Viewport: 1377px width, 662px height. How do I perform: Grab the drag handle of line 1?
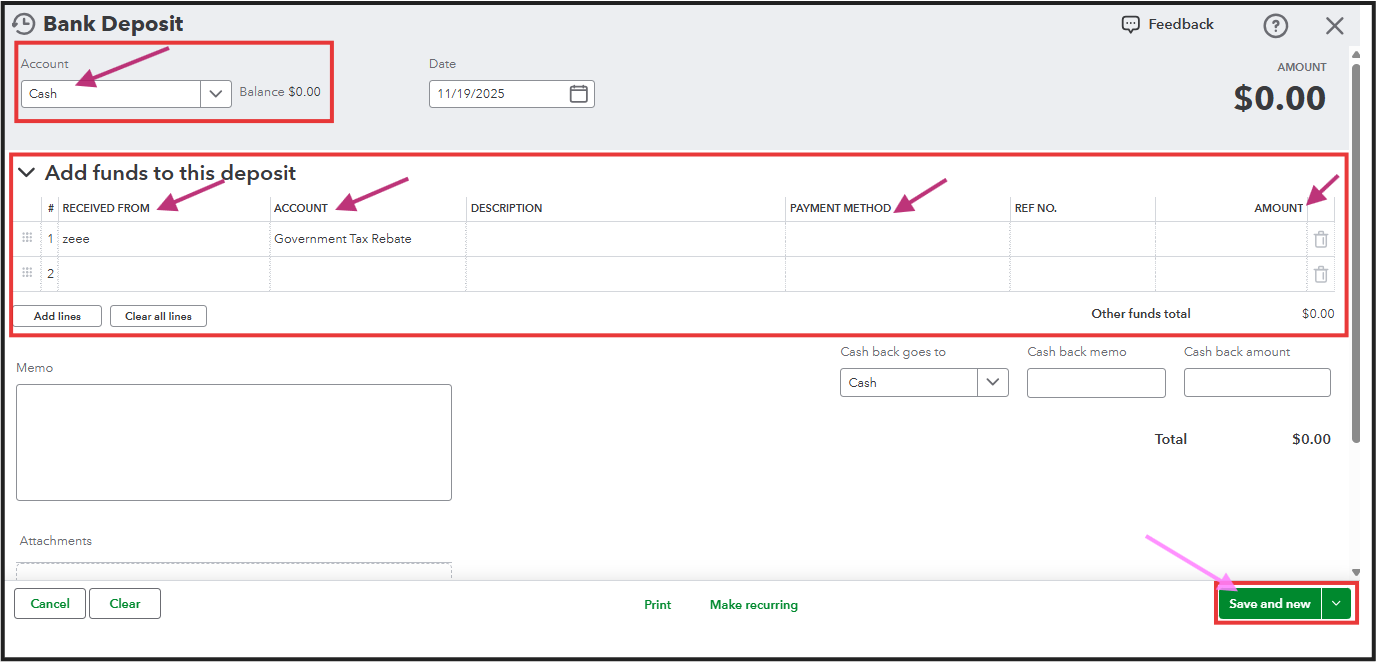point(27,238)
